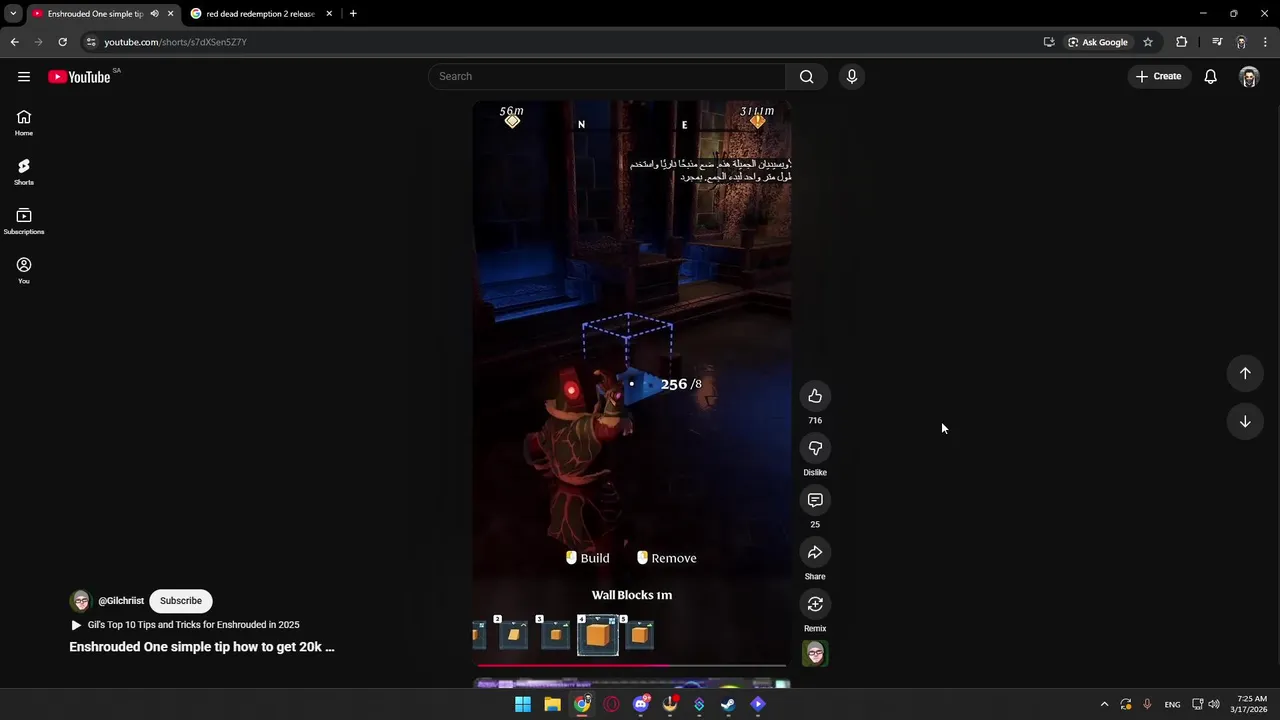The width and height of the screenshot is (1280, 720).
Task: Open volume control in system tray
Action: (x=1214, y=704)
